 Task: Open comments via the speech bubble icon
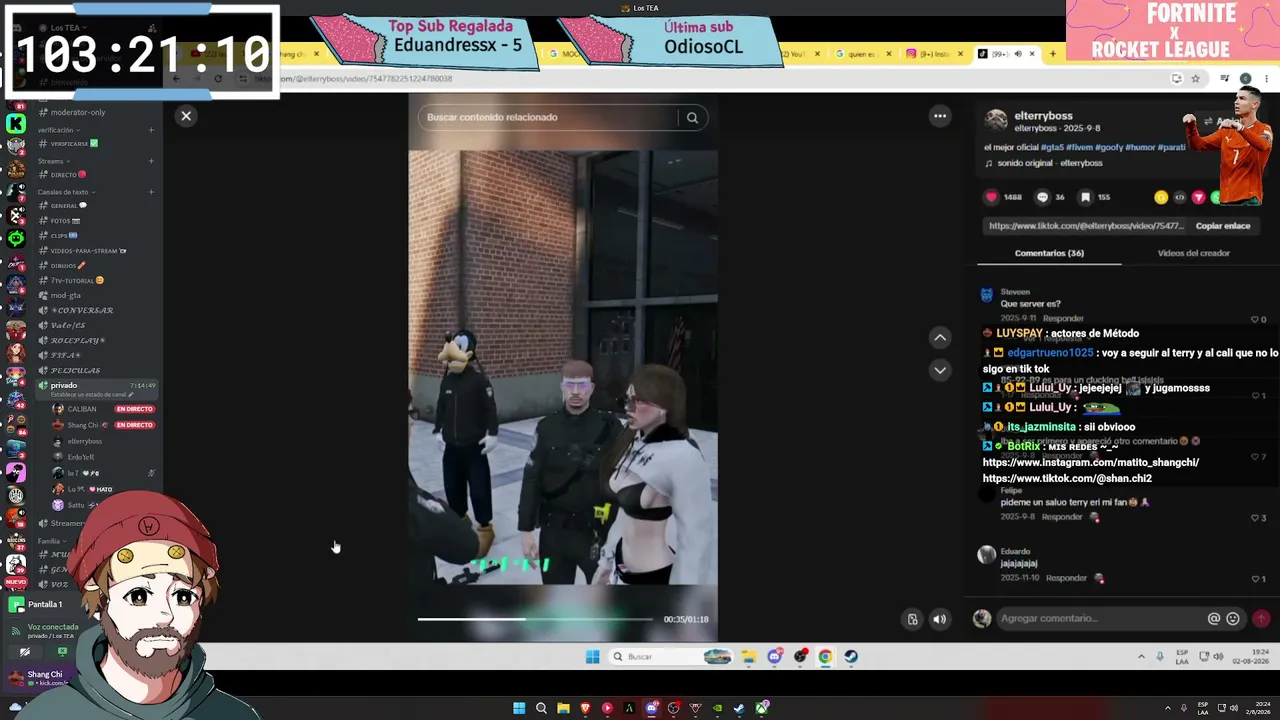click(x=1042, y=197)
